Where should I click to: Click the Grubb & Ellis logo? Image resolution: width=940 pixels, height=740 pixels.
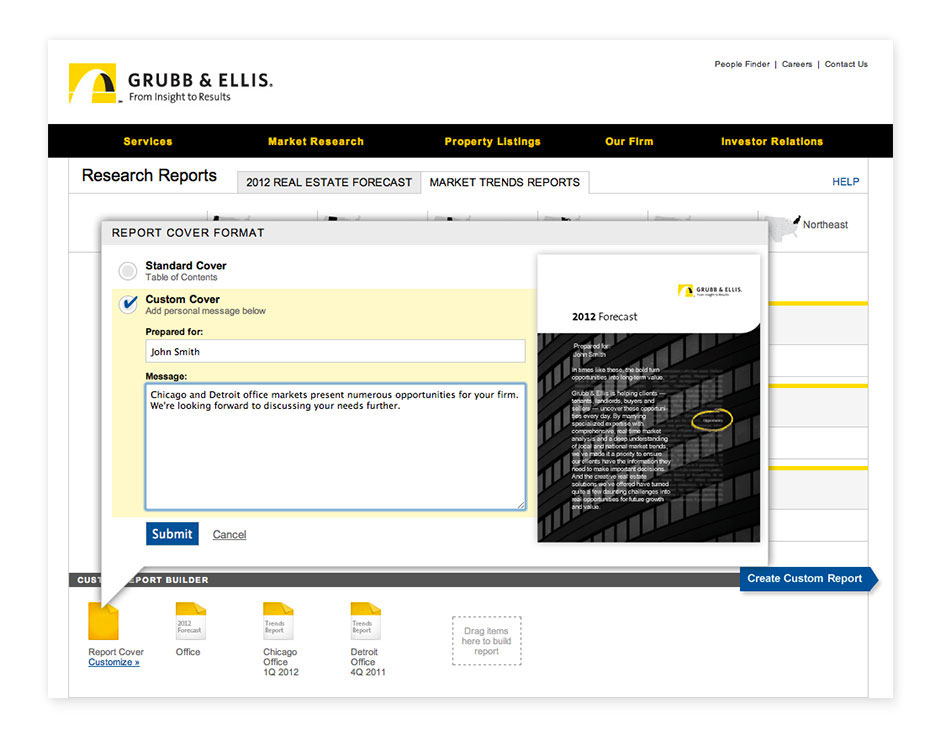click(x=170, y=83)
